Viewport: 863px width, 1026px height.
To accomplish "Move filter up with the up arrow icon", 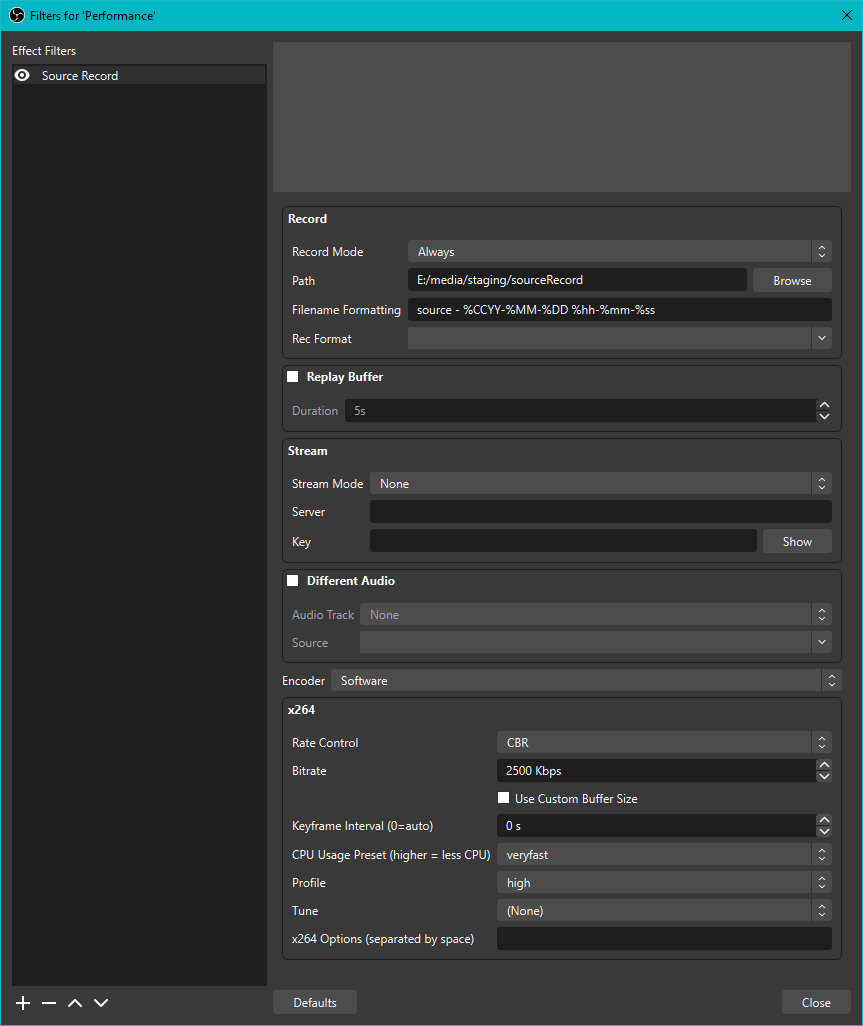I will (x=74, y=1002).
